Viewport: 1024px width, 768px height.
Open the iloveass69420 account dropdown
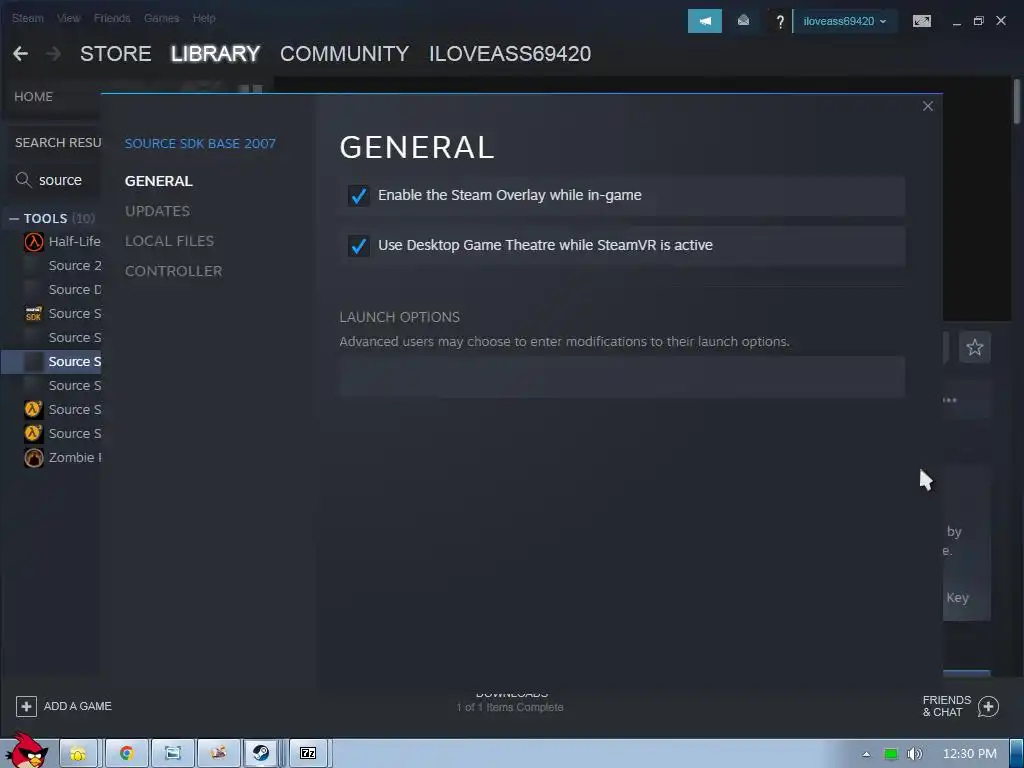(x=844, y=21)
